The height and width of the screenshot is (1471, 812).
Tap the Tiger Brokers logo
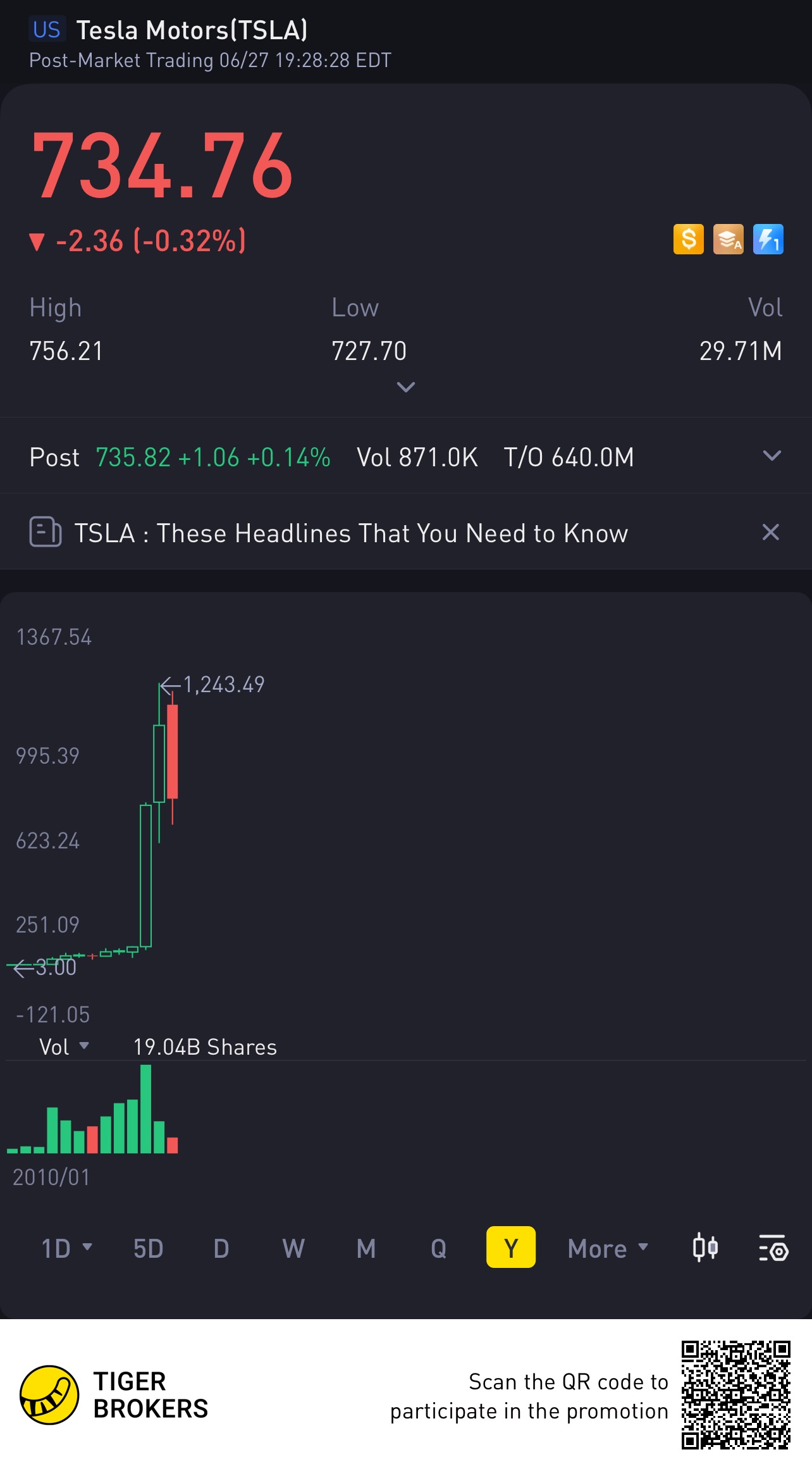(x=49, y=1394)
